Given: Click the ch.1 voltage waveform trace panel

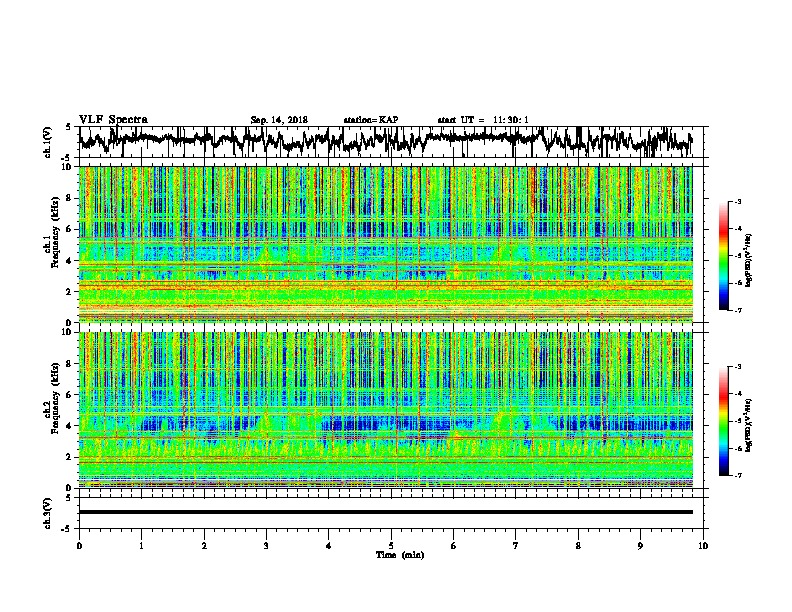Looking at the screenshot, I should tap(393, 142).
